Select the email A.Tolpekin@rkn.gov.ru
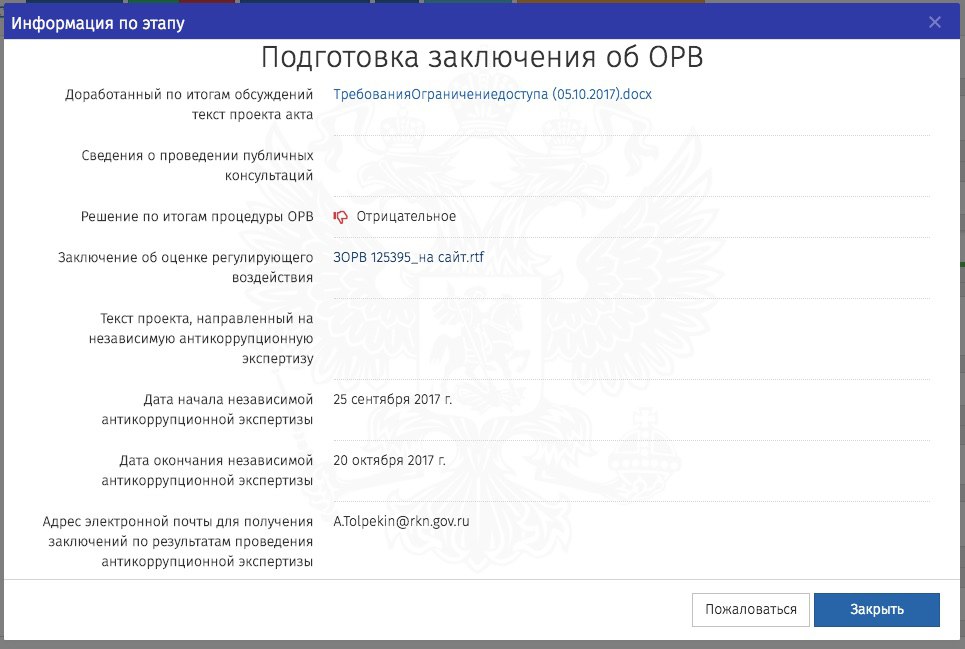Viewport: 965px width, 649px height. click(401, 521)
